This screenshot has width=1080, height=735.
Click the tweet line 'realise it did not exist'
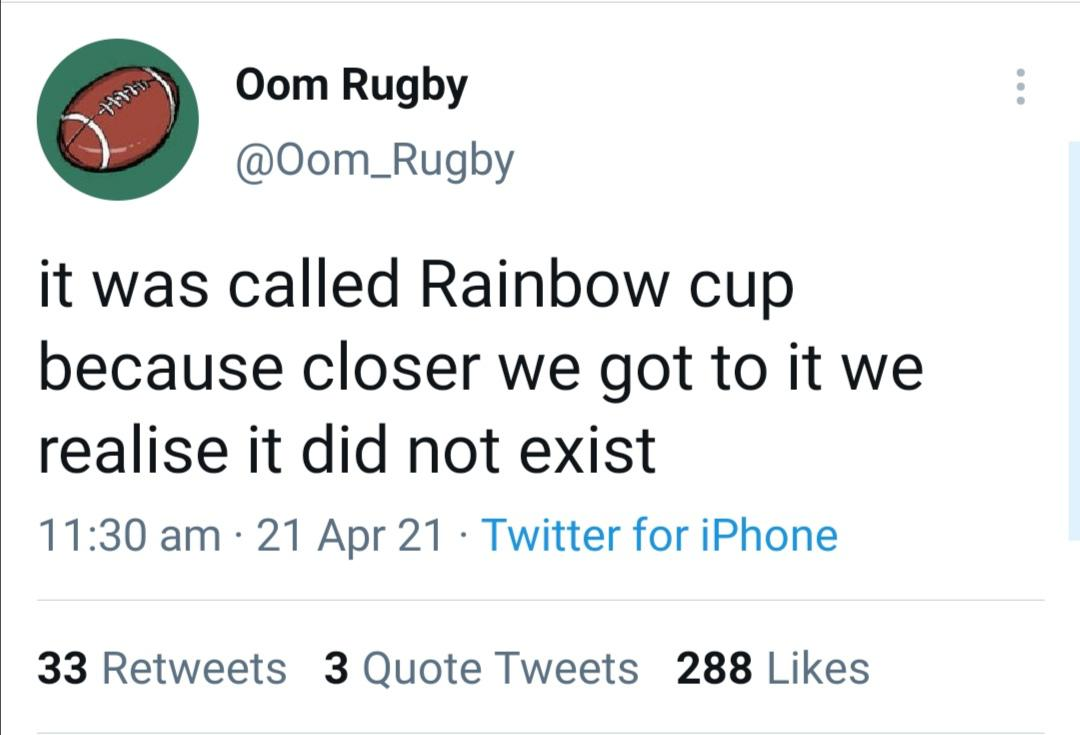click(347, 450)
